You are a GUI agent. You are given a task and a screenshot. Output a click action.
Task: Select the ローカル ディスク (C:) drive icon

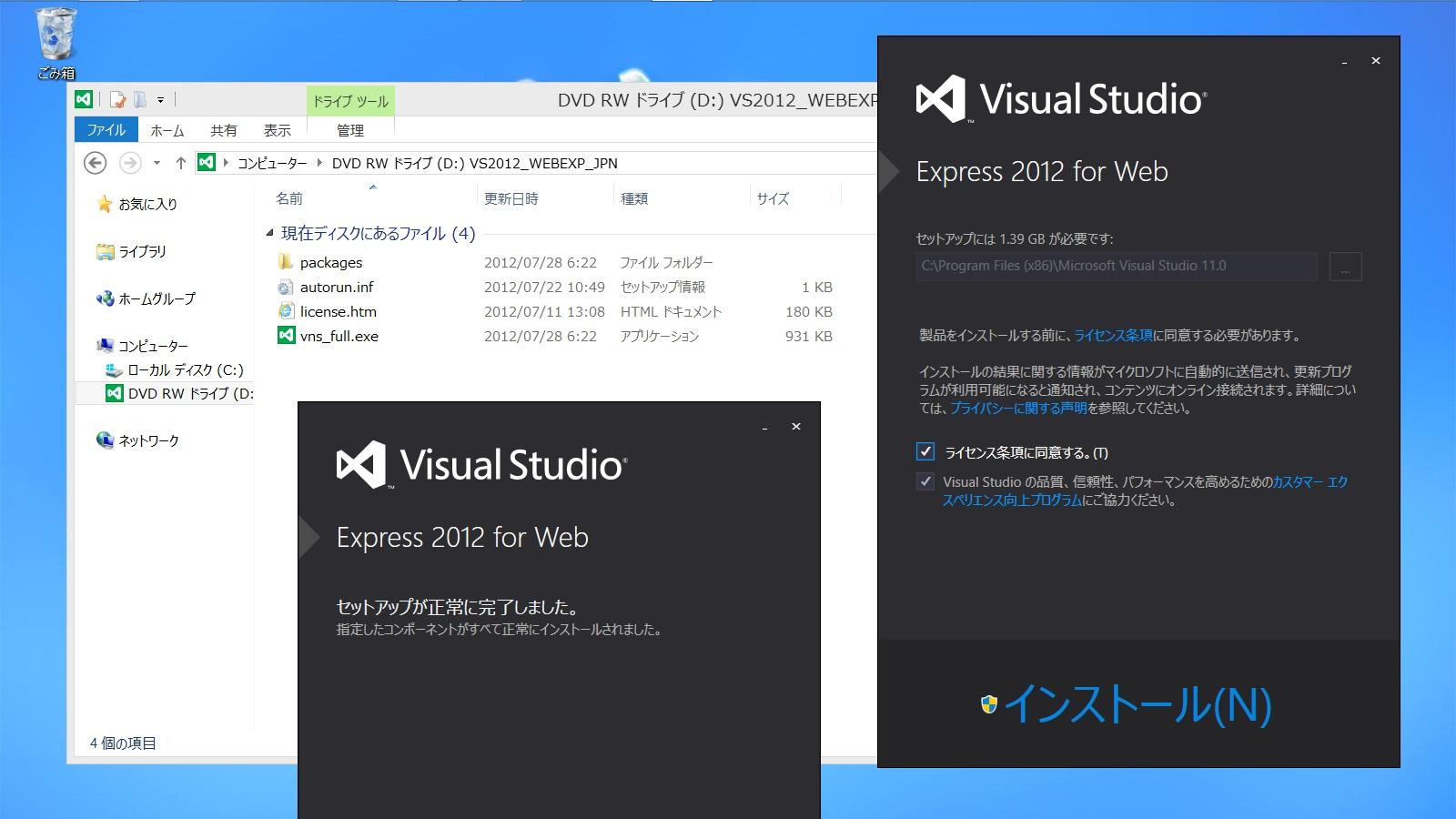coord(114,370)
